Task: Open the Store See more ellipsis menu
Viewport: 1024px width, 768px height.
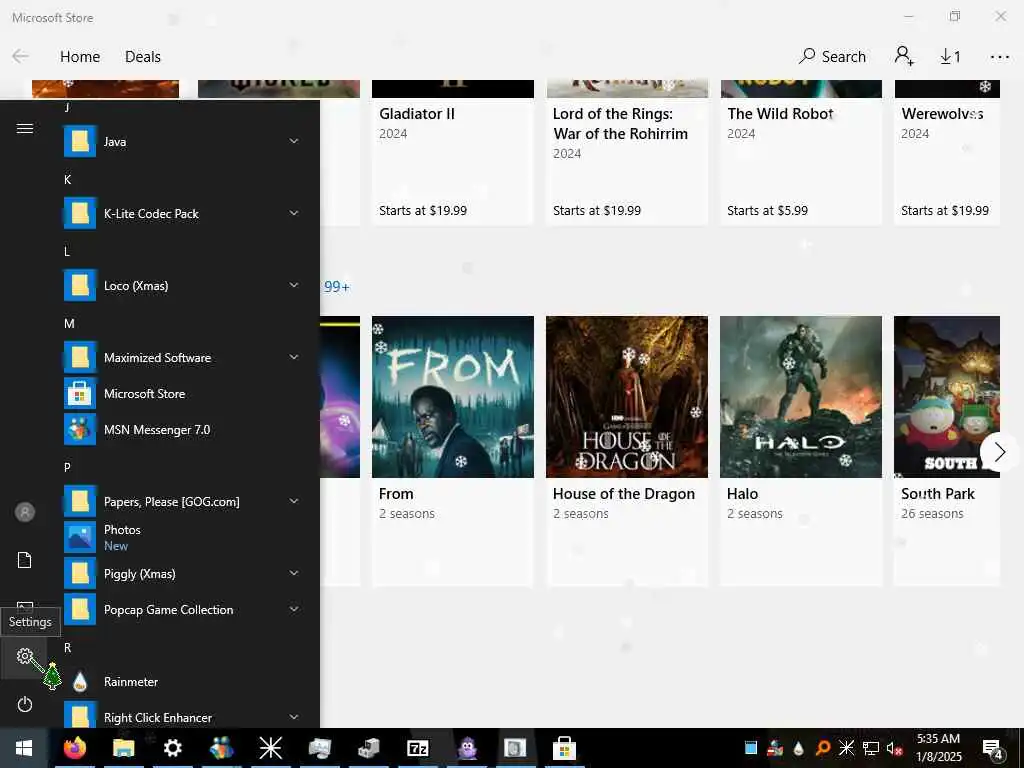Action: pyautogui.click(x=999, y=57)
